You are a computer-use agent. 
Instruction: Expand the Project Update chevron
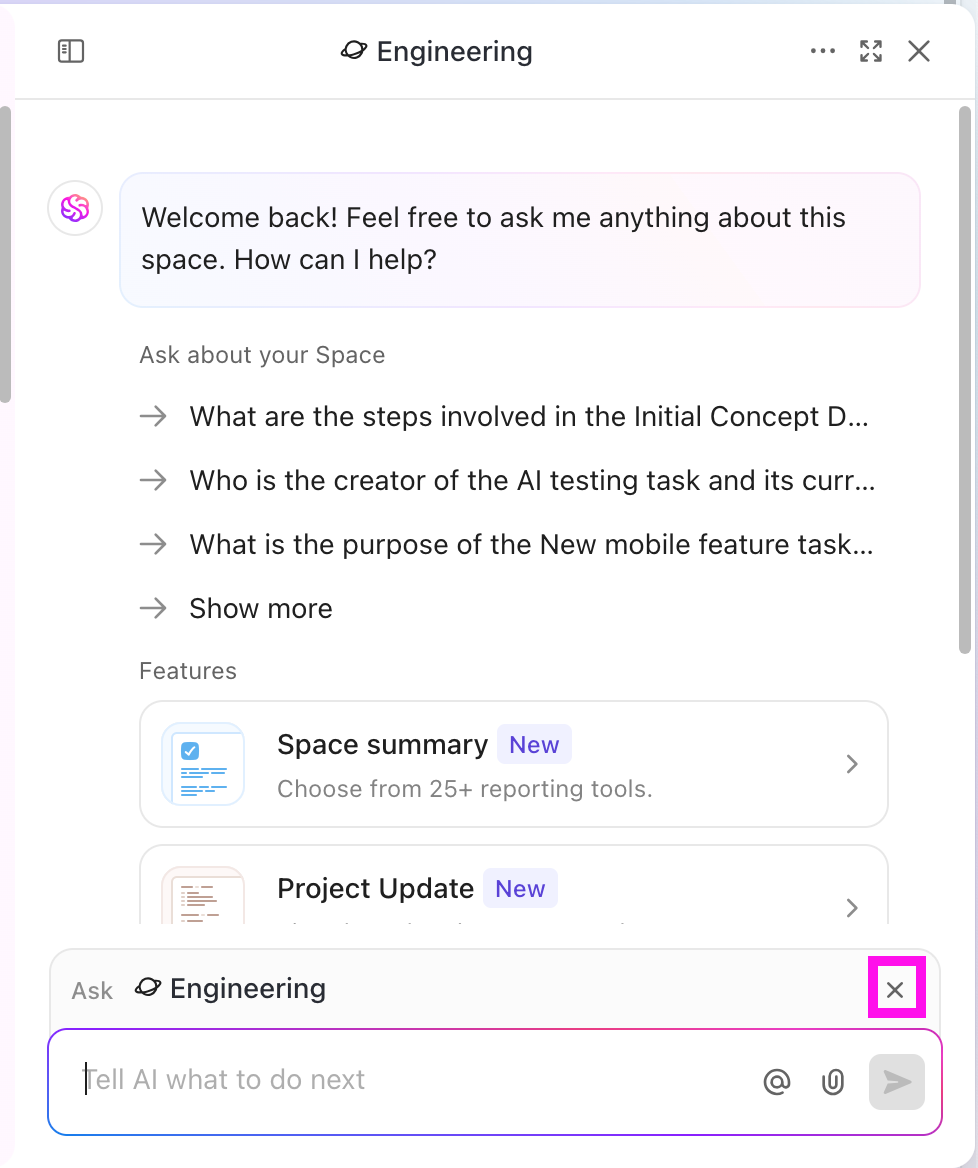(x=852, y=907)
